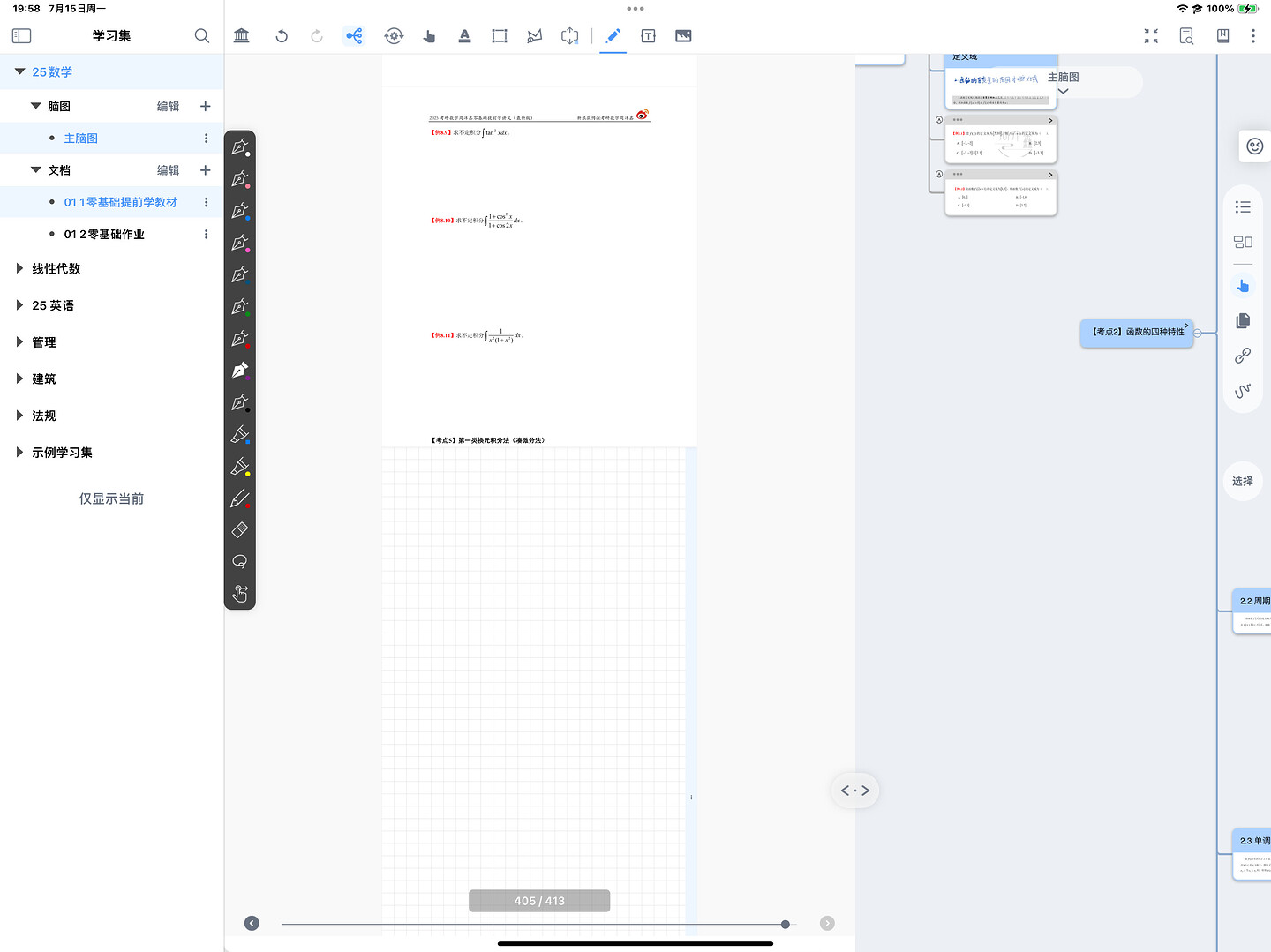The image size is (1271, 952).
Task: Open the emoji icon in mindmap panel
Action: coord(1254,146)
